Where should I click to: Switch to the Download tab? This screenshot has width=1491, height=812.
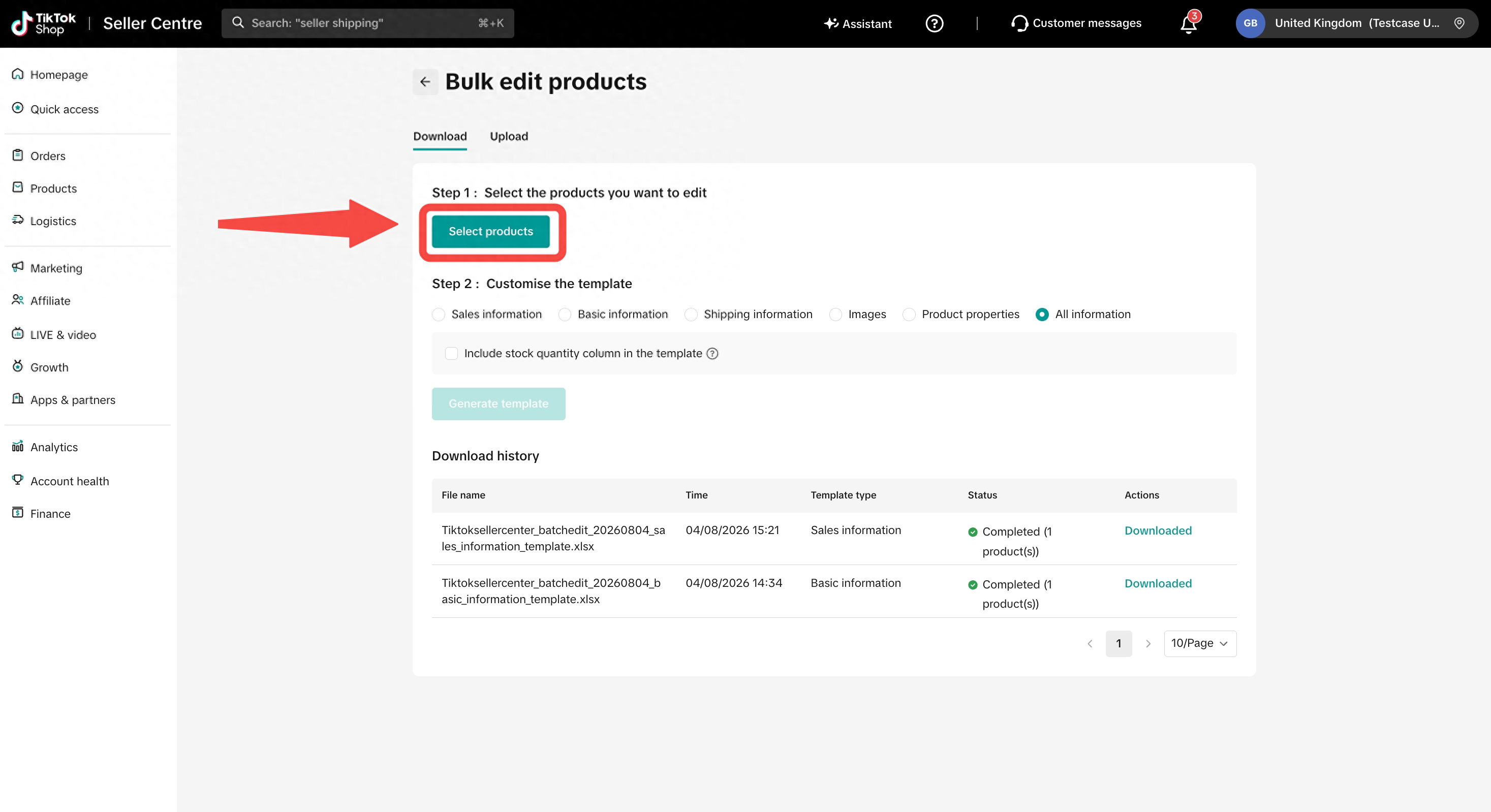440,137
